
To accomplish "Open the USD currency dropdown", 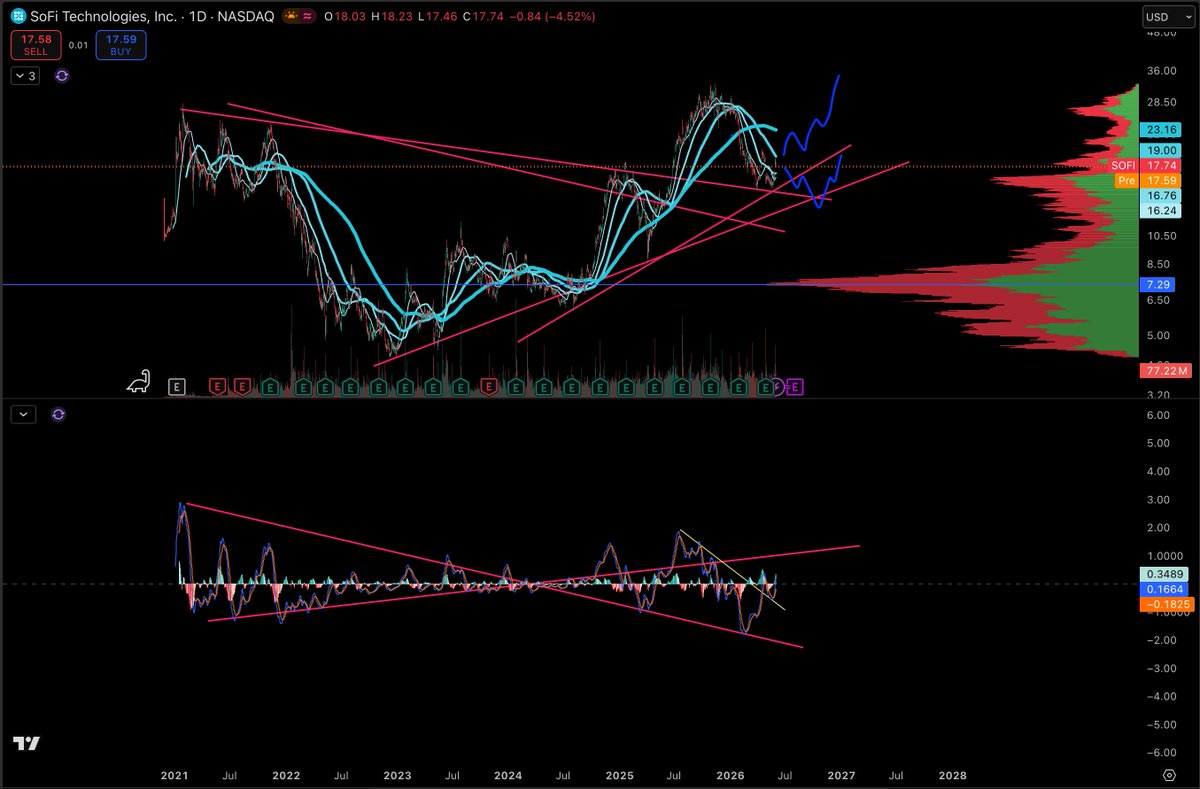I will click(x=1168, y=16).
